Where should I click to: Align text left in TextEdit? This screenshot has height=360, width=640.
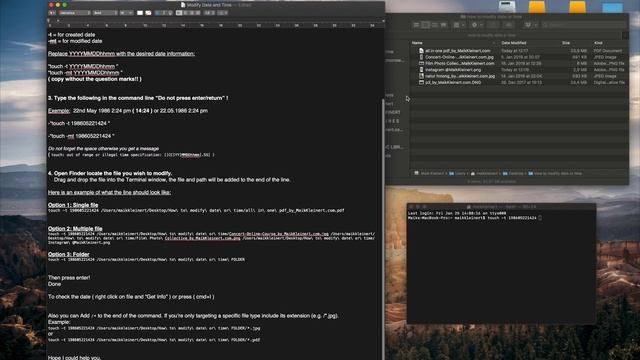click(x=179, y=13)
